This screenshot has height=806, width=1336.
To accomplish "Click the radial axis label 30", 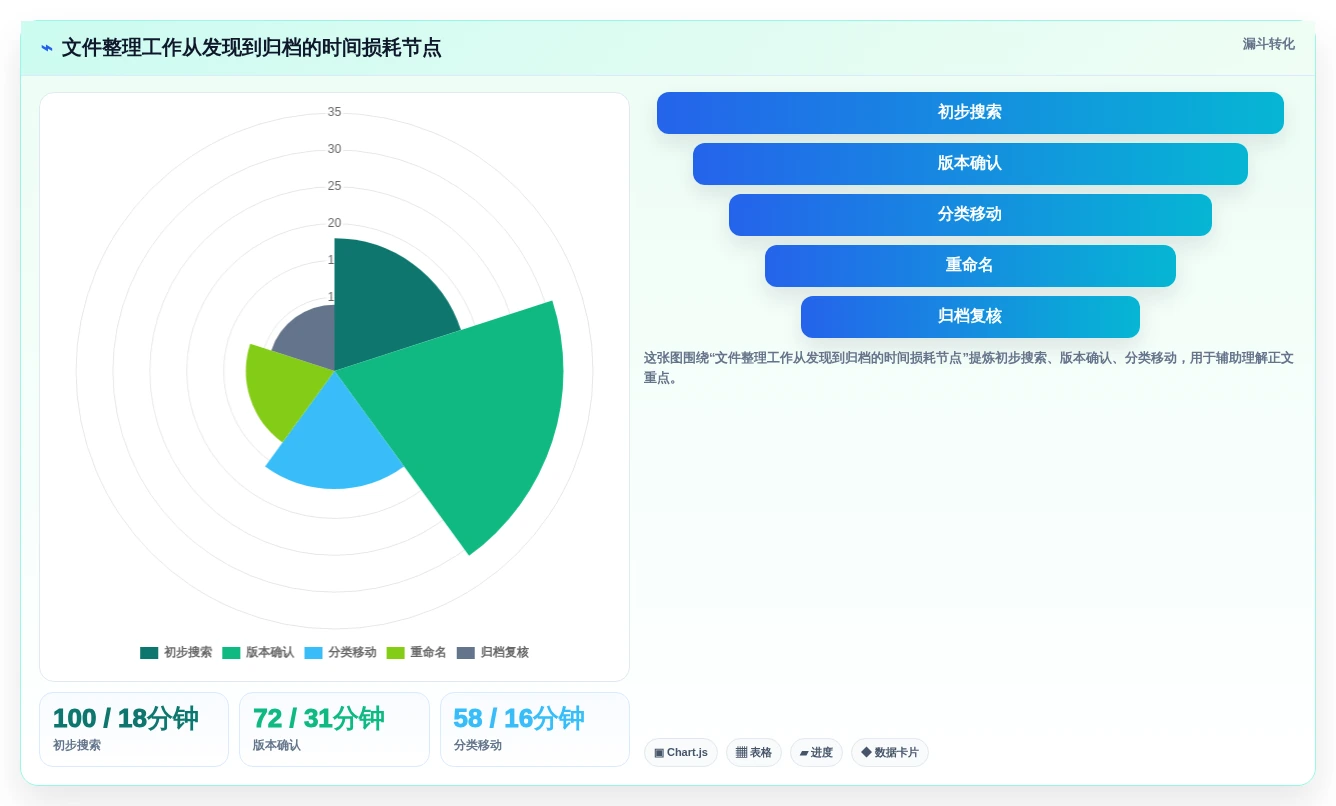I will [334, 149].
